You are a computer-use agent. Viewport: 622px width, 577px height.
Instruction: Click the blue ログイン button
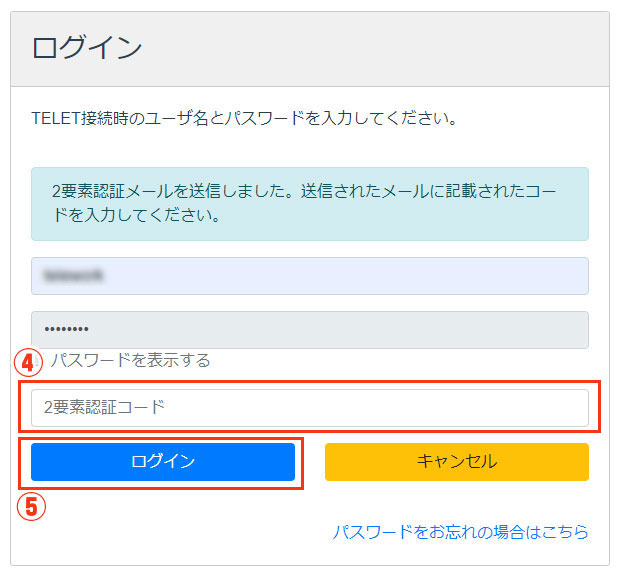[x=163, y=462]
